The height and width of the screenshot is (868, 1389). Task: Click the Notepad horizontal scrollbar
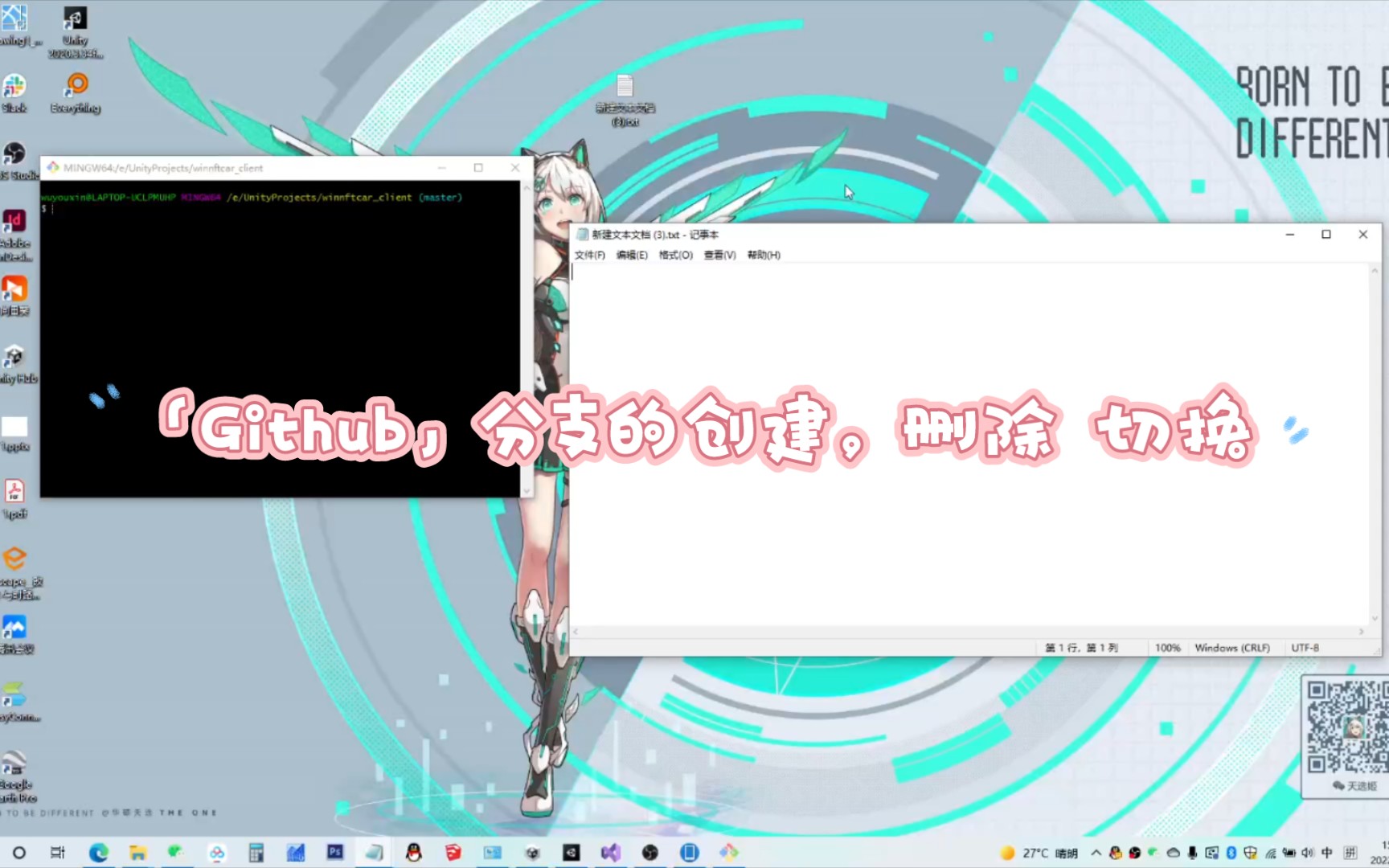(x=968, y=632)
